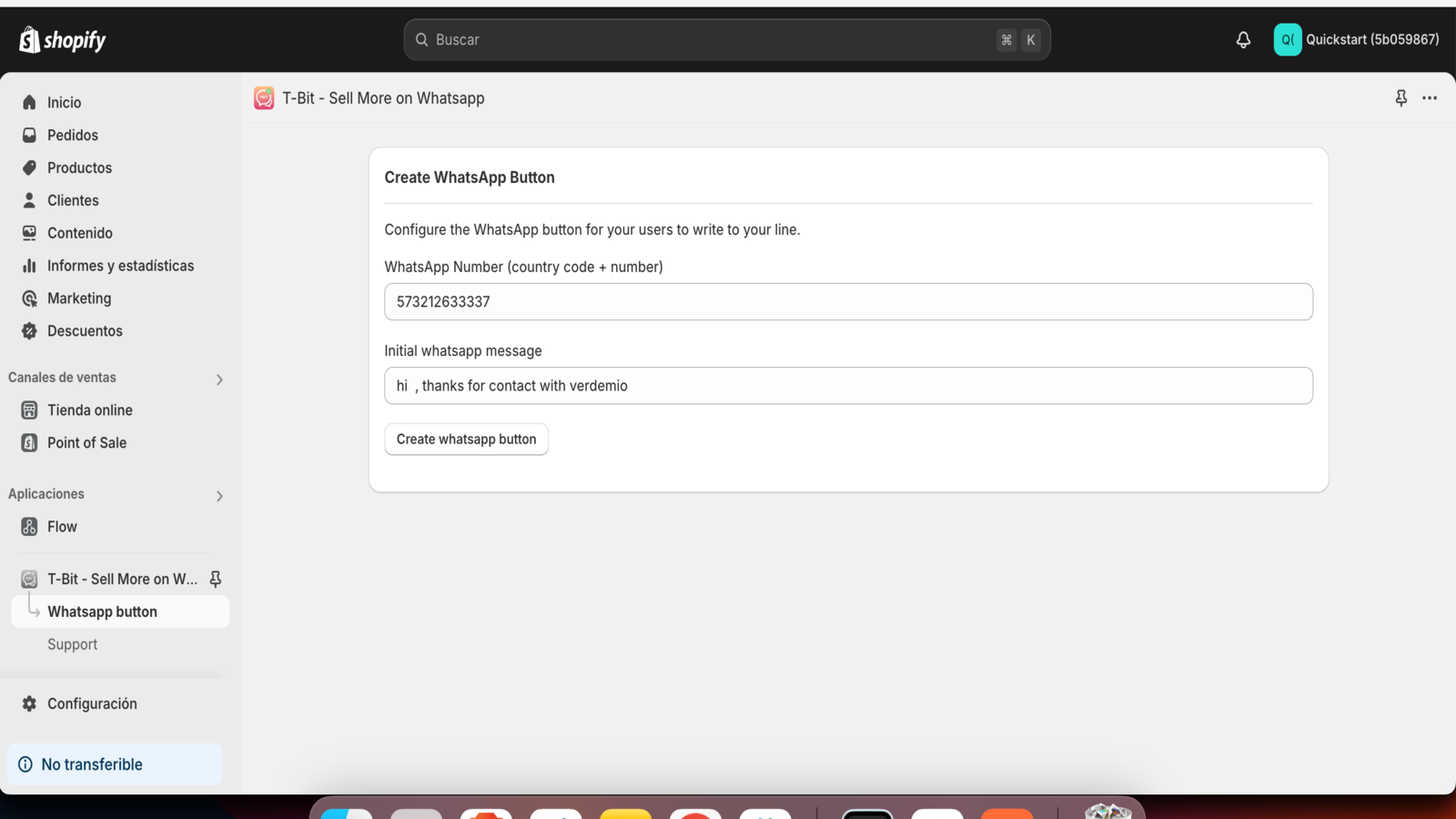Image resolution: width=1456 pixels, height=819 pixels.
Task: Select the Whatsapp button menu item
Action: 120,612
